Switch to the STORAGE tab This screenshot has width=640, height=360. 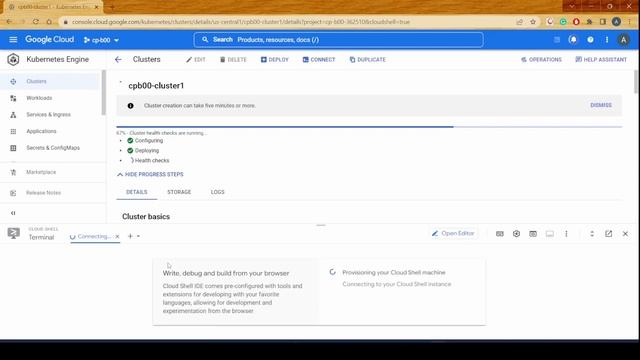tap(179, 192)
